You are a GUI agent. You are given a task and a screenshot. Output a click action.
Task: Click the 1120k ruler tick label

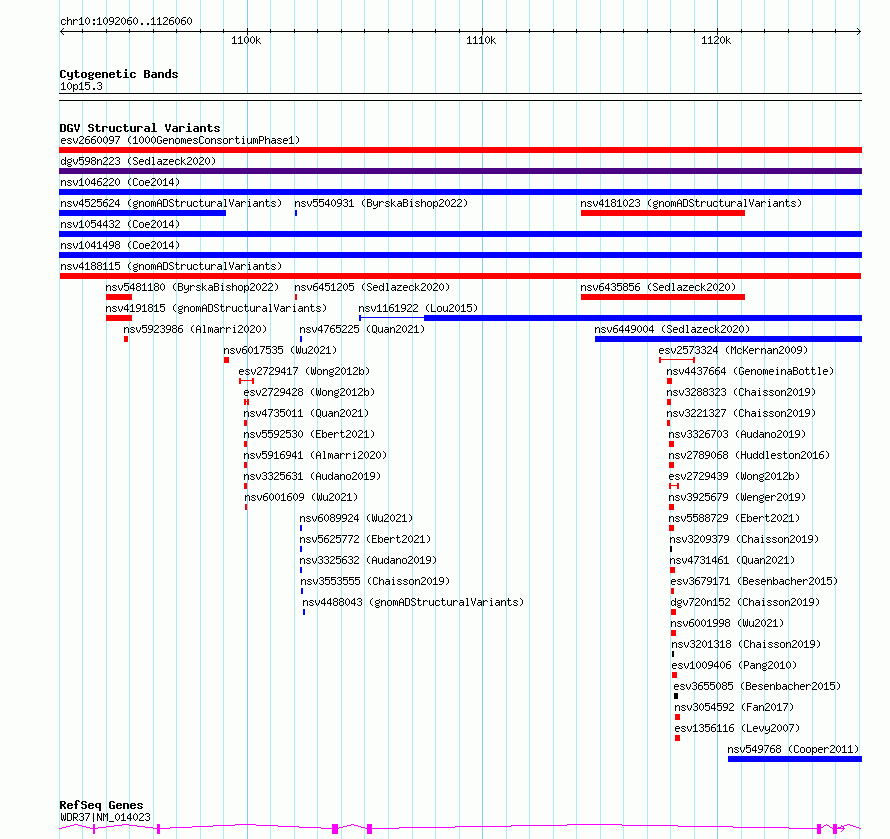(x=716, y=40)
